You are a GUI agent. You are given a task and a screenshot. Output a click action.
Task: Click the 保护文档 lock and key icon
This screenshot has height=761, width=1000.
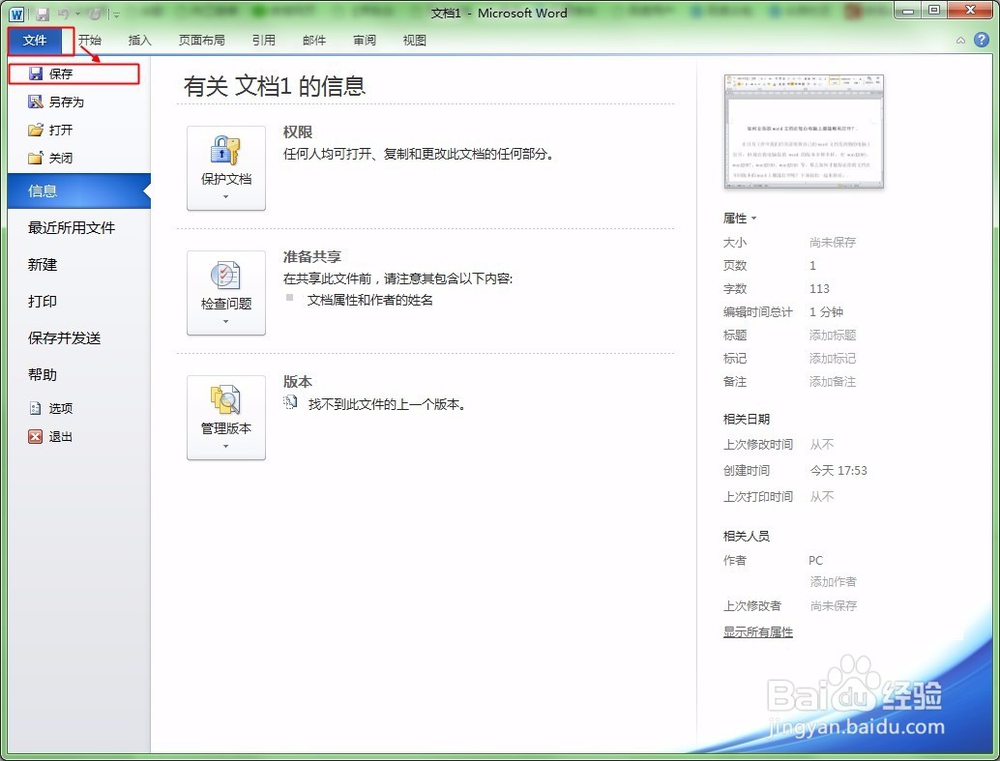[226, 151]
